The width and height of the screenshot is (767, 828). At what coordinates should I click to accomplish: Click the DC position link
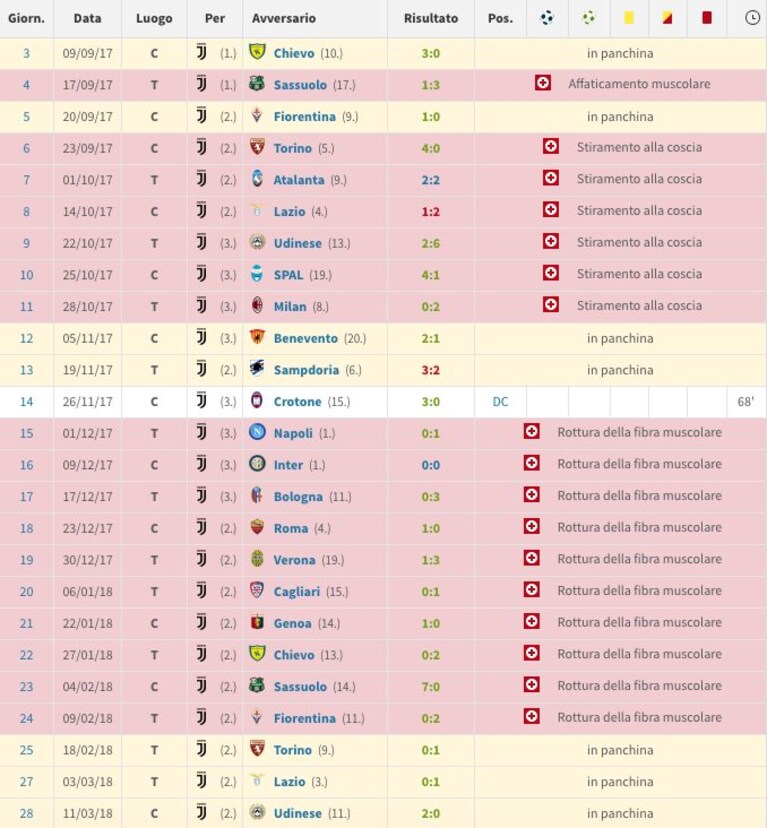tap(500, 402)
